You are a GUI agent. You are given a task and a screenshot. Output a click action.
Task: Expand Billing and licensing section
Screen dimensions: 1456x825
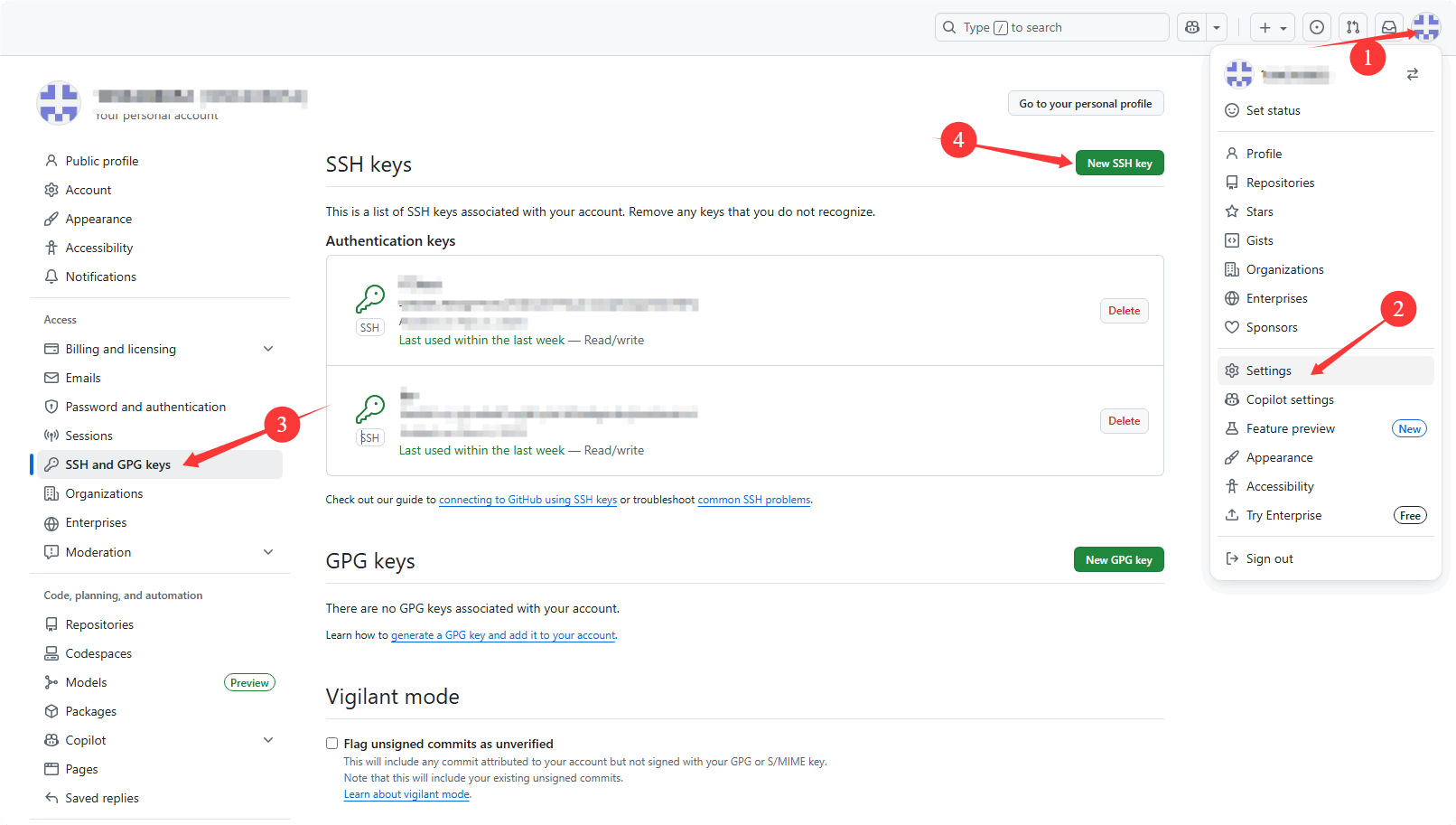[x=268, y=349]
